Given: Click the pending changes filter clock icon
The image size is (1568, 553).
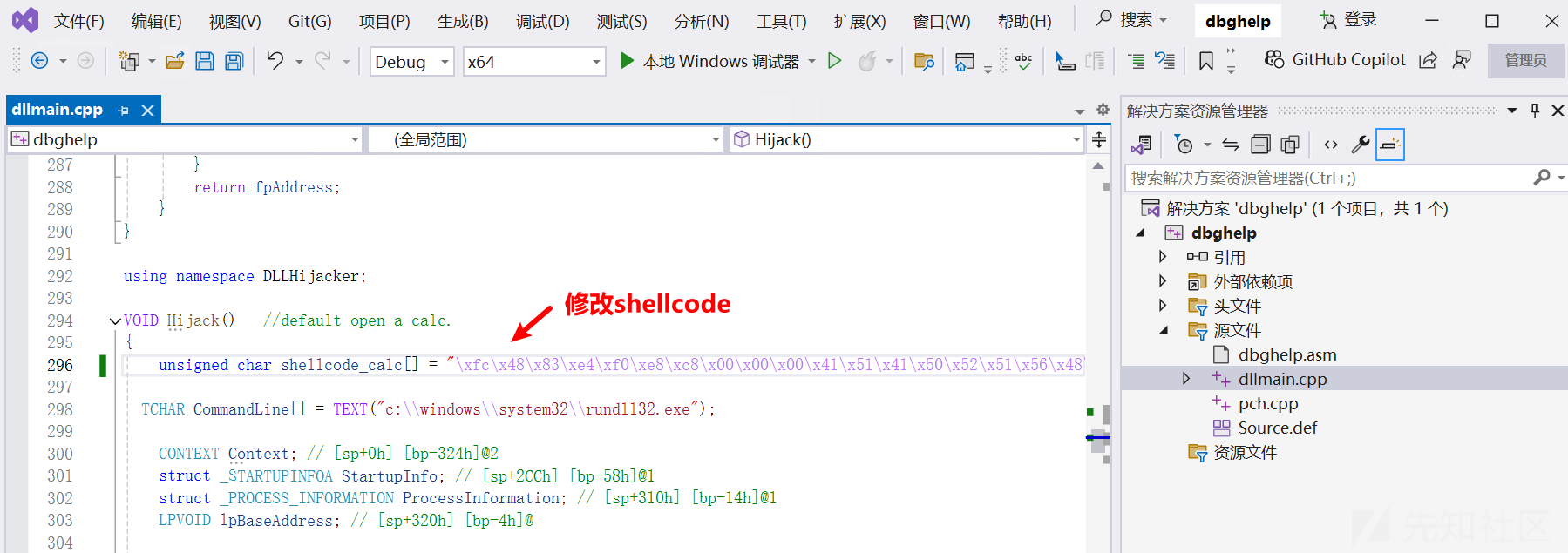Looking at the screenshot, I should coord(1184,145).
